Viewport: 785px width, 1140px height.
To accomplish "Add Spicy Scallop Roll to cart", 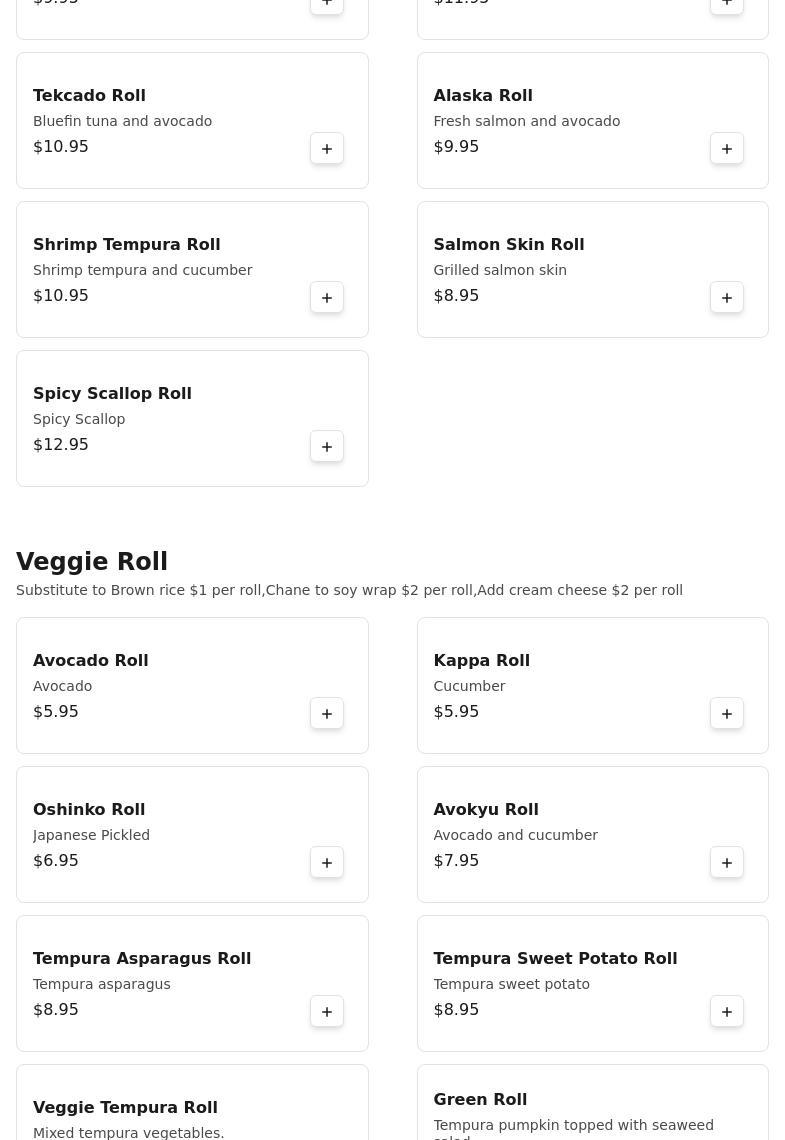I will (x=327, y=447).
